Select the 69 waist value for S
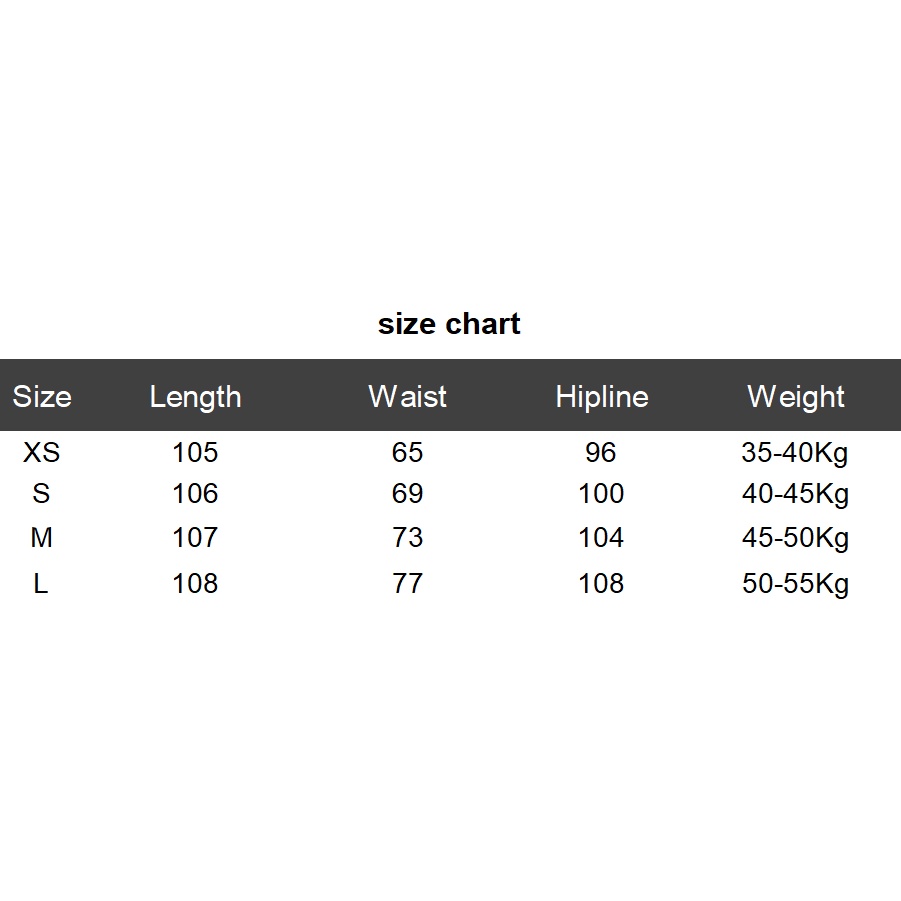The width and height of the screenshot is (901, 901). pyautogui.click(x=407, y=494)
